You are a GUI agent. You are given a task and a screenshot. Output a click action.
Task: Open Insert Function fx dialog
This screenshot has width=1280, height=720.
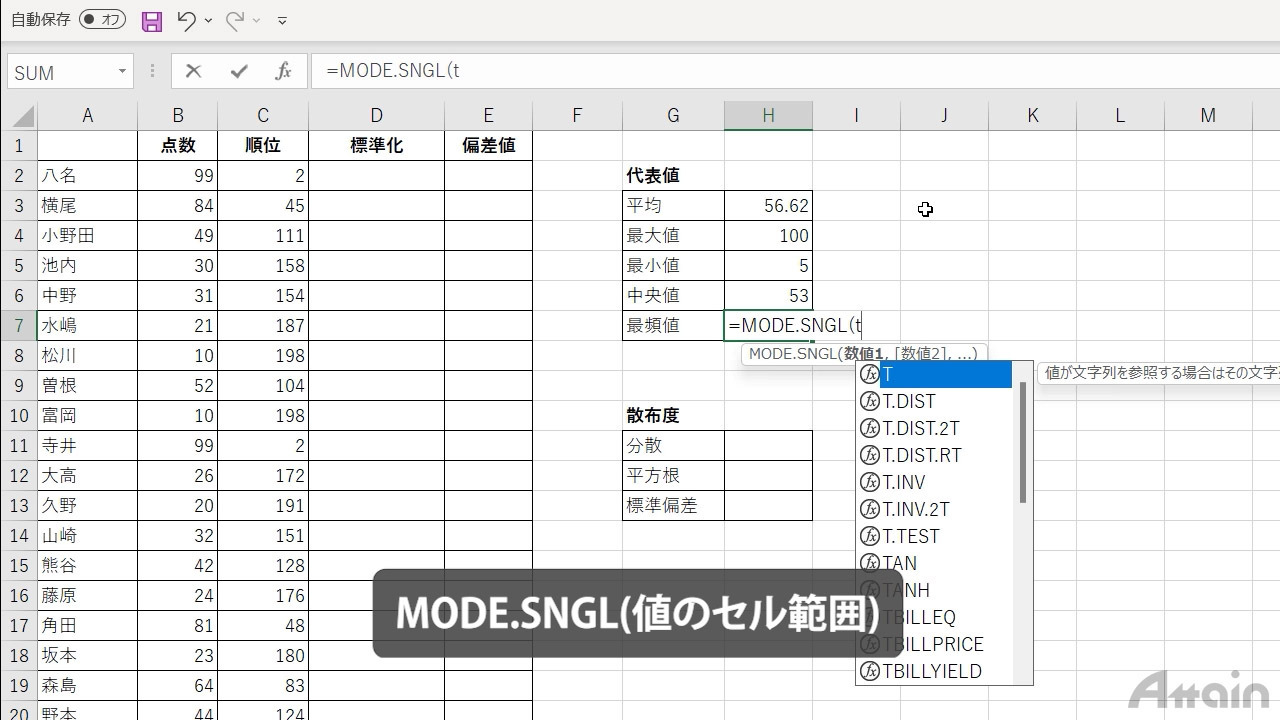(x=283, y=71)
